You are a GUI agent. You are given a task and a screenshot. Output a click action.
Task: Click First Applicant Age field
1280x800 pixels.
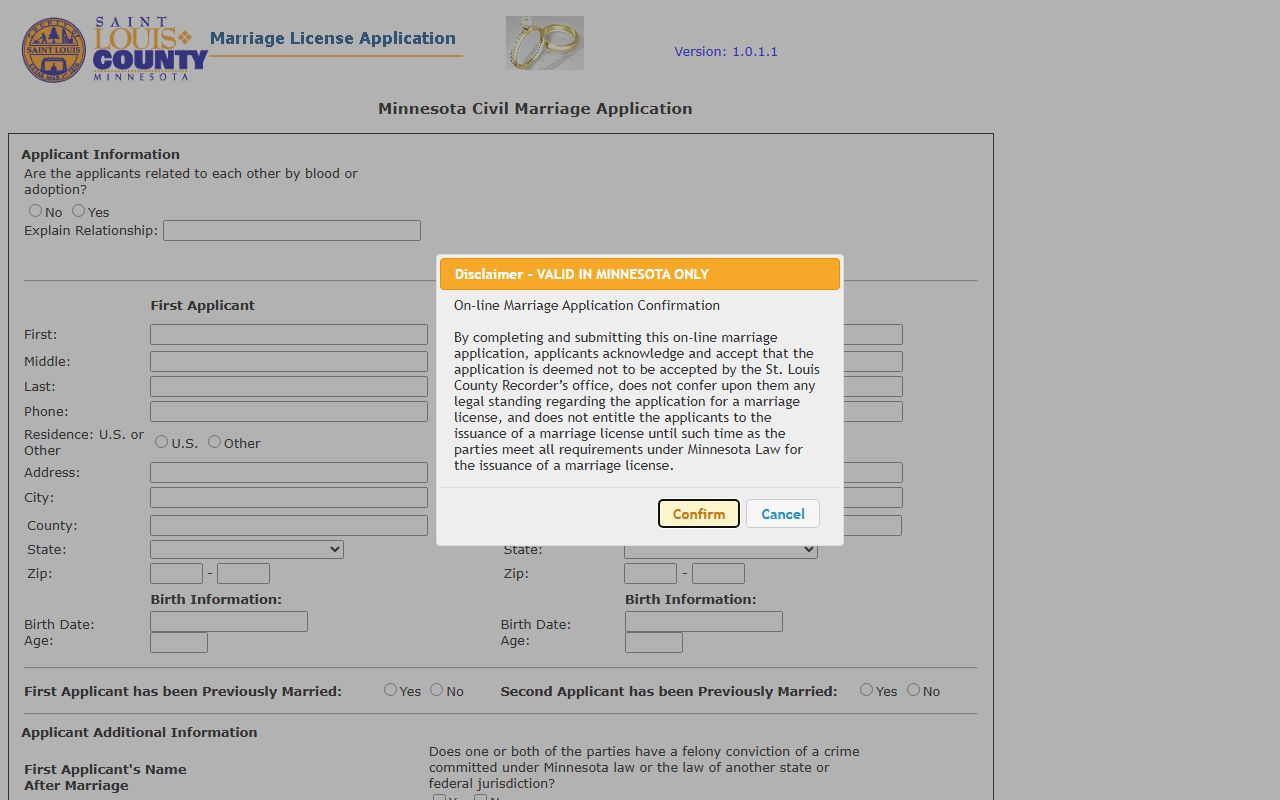(179, 643)
